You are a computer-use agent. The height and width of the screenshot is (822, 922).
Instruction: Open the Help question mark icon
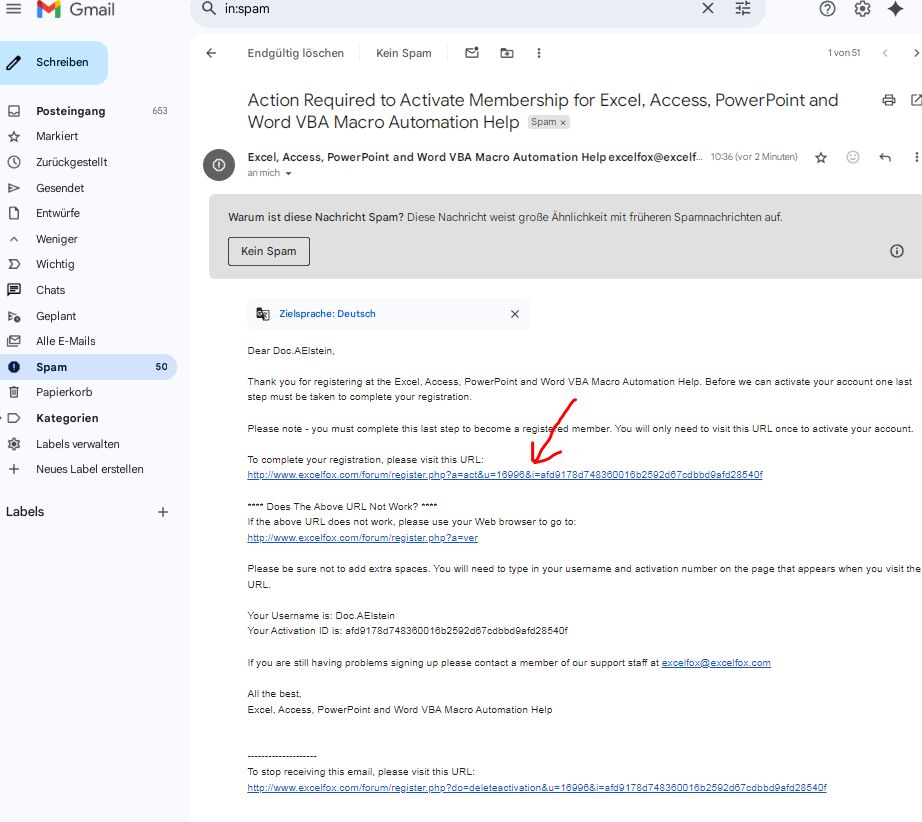pos(827,9)
